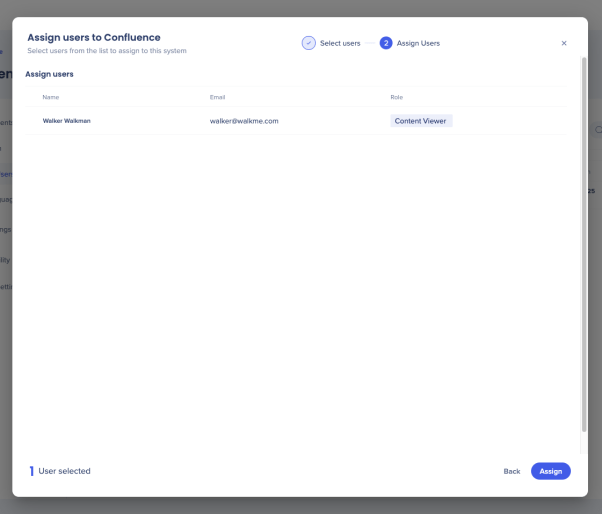Click the 'Assign users to Confluence' title

pos(93,38)
